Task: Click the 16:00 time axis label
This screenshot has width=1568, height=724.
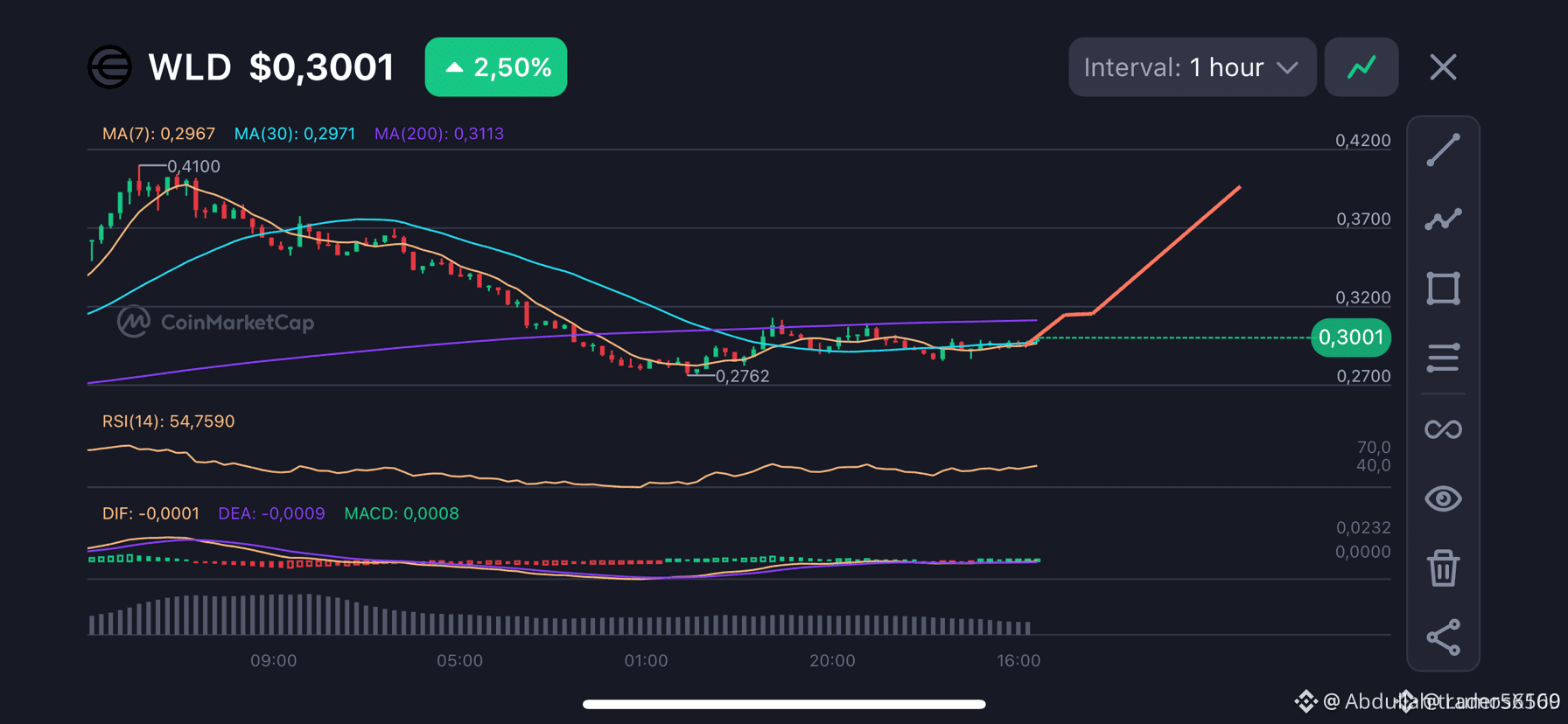Action: (1019, 661)
